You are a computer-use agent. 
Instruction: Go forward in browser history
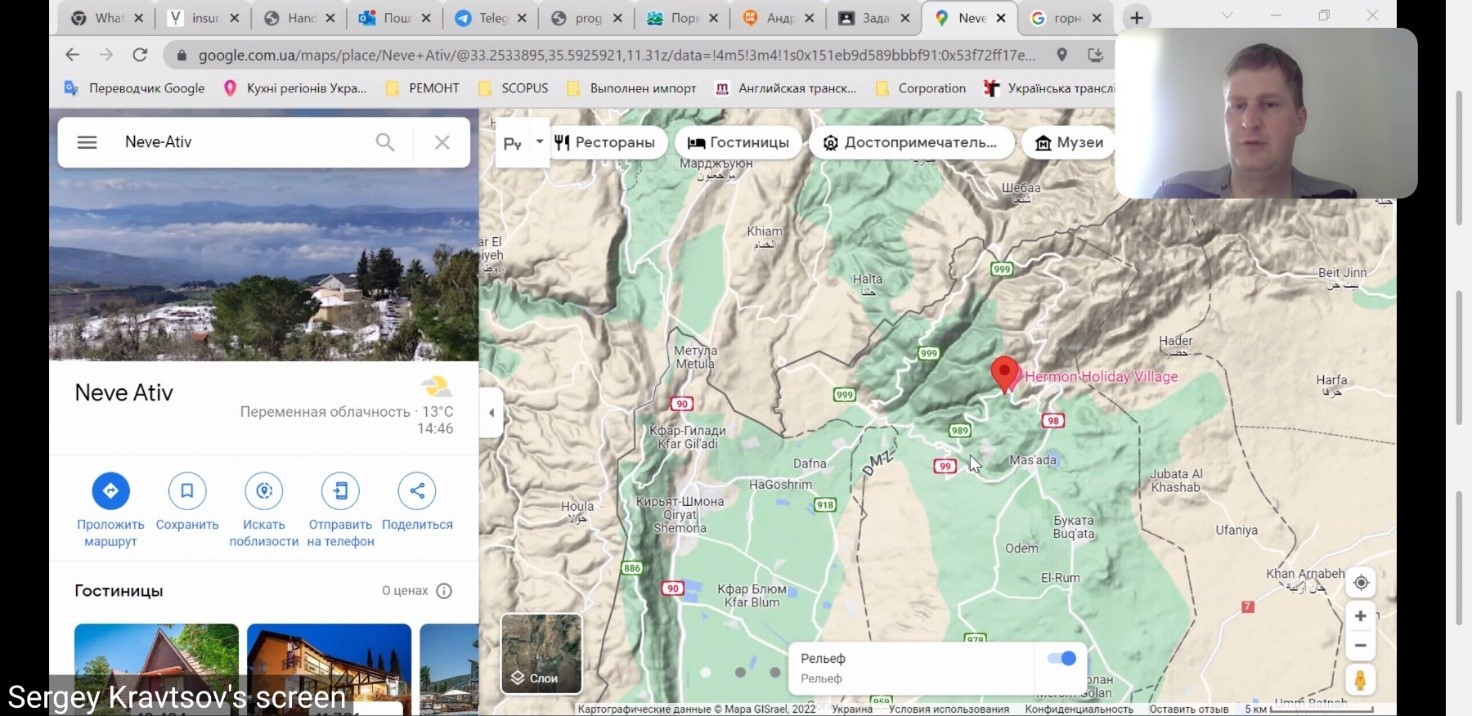(x=106, y=55)
